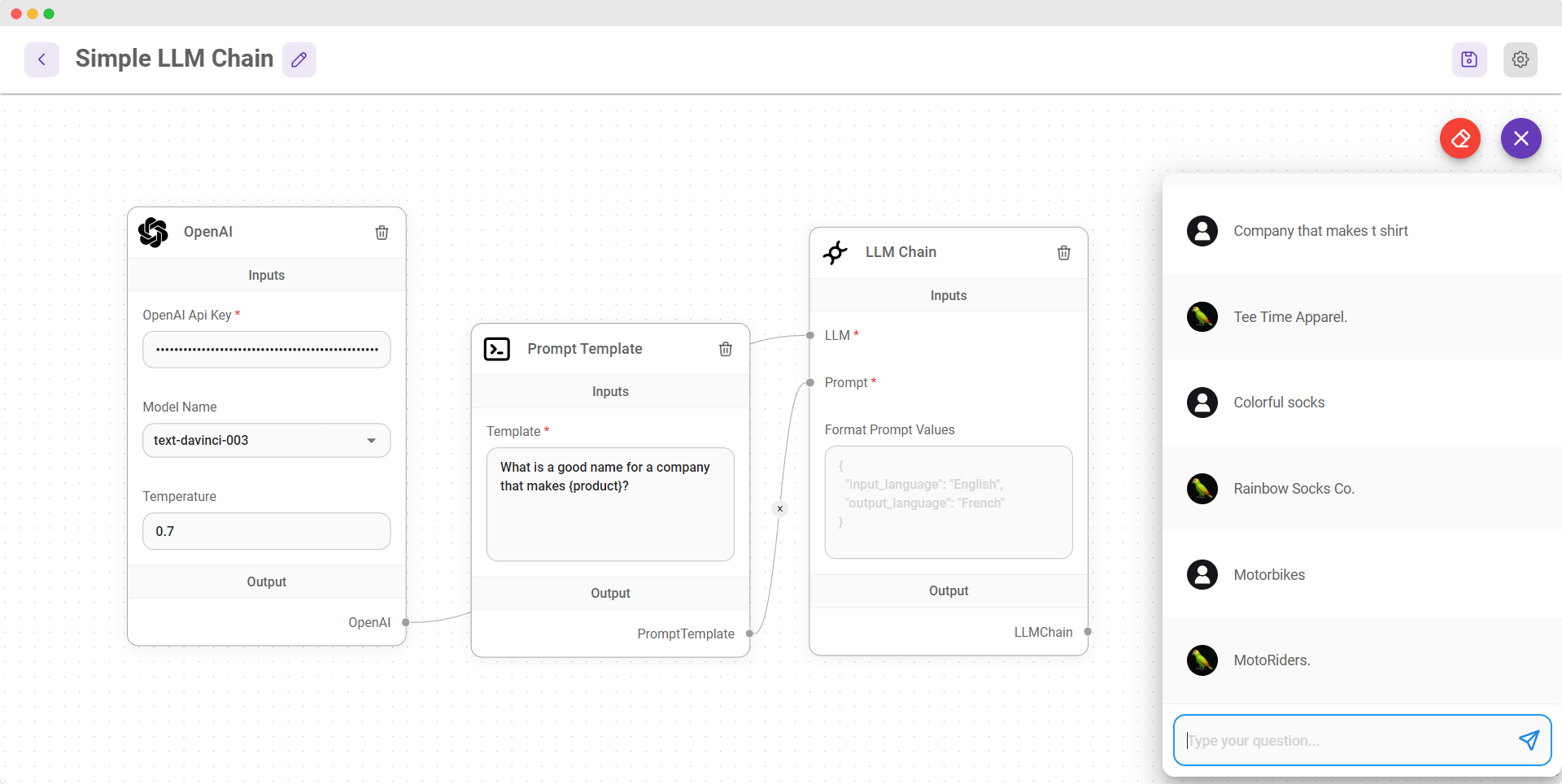Navigate back using the back arrow

(41, 59)
